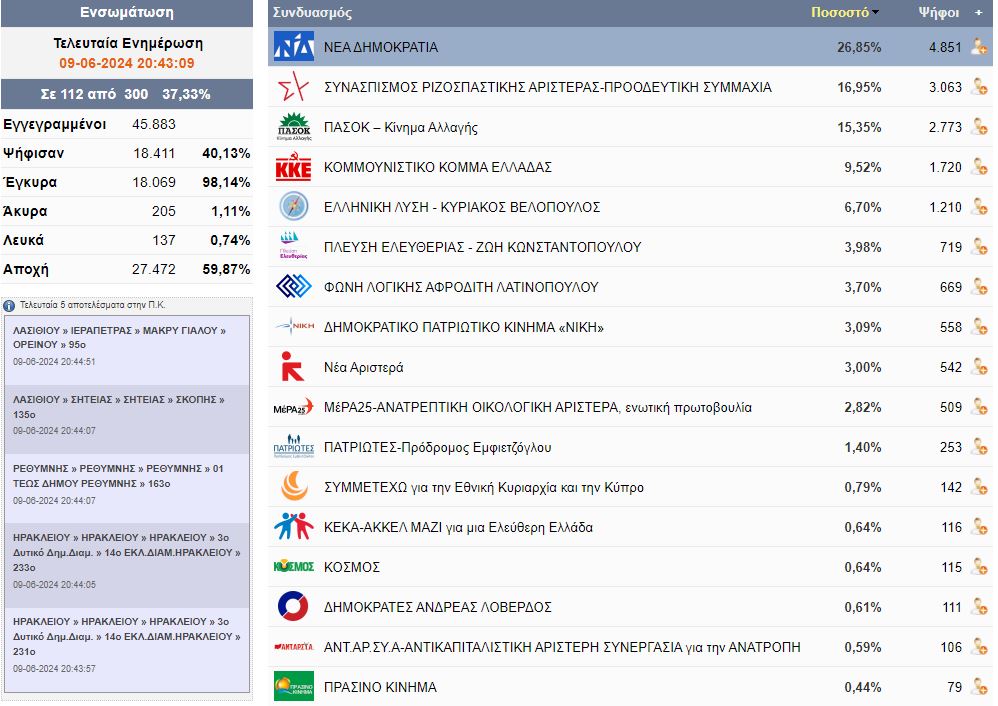Click the update timestamp 09-06-2024 20:43:09
The image size is (998, 706).
click(127, 63)
